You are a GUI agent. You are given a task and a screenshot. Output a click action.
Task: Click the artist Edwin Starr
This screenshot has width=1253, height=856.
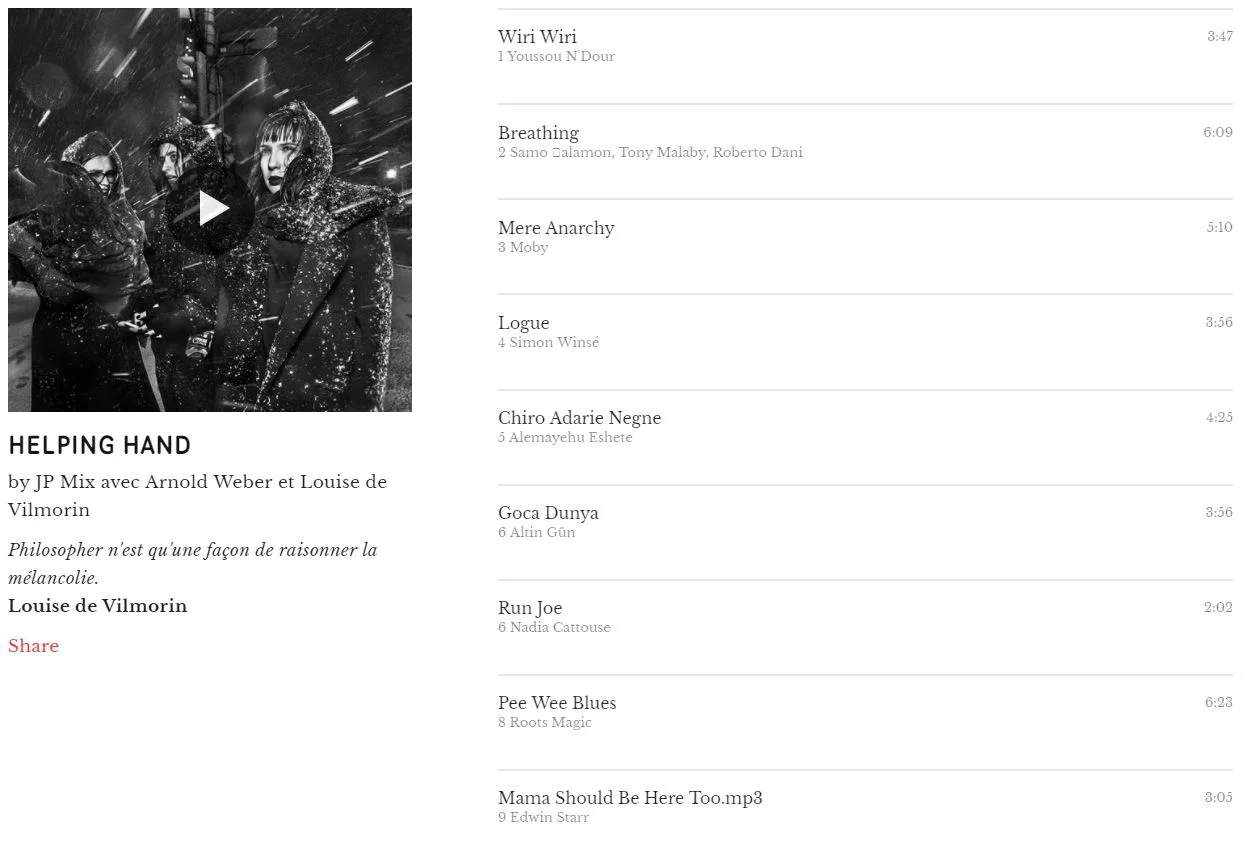click(549, 818)
